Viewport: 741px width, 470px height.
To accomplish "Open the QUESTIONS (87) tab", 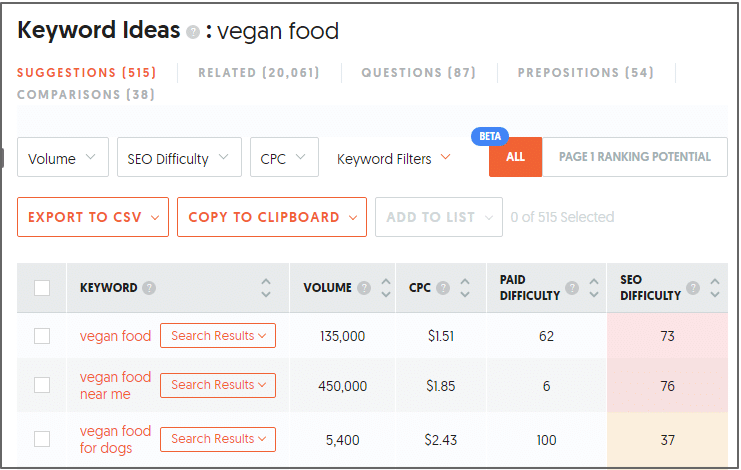I will (418, 73).
